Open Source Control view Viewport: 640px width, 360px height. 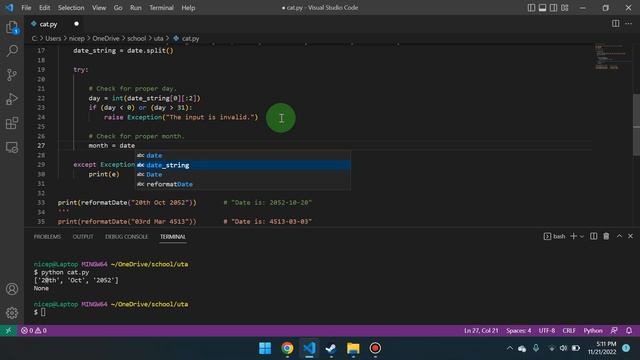pyautogui.click(x=12, y=75)
